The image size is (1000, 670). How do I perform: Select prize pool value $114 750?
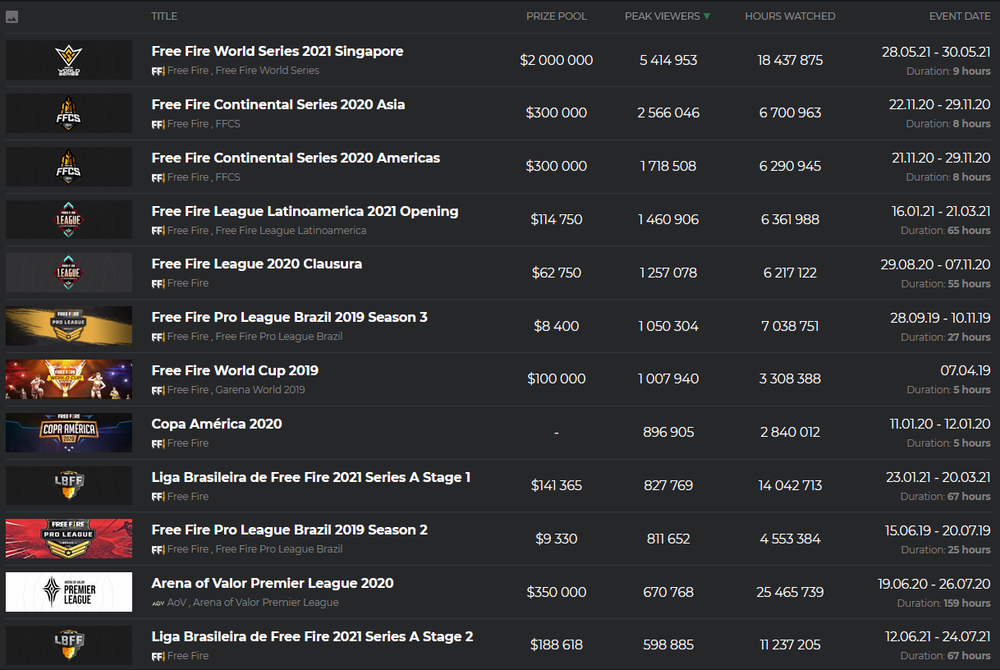[x=556, y=220]
